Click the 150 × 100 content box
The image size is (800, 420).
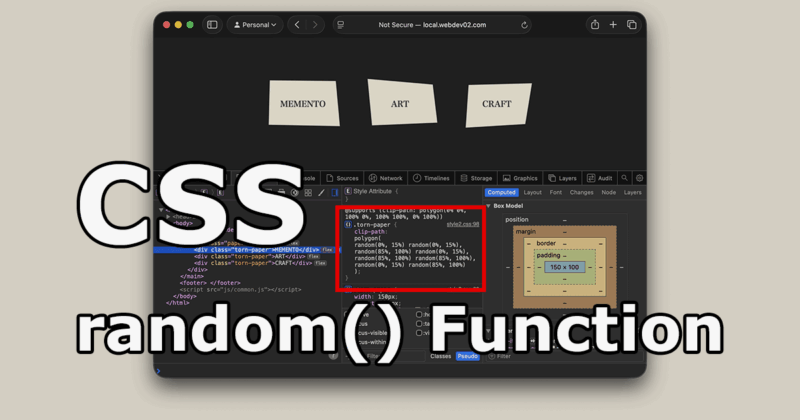(564, 267)
